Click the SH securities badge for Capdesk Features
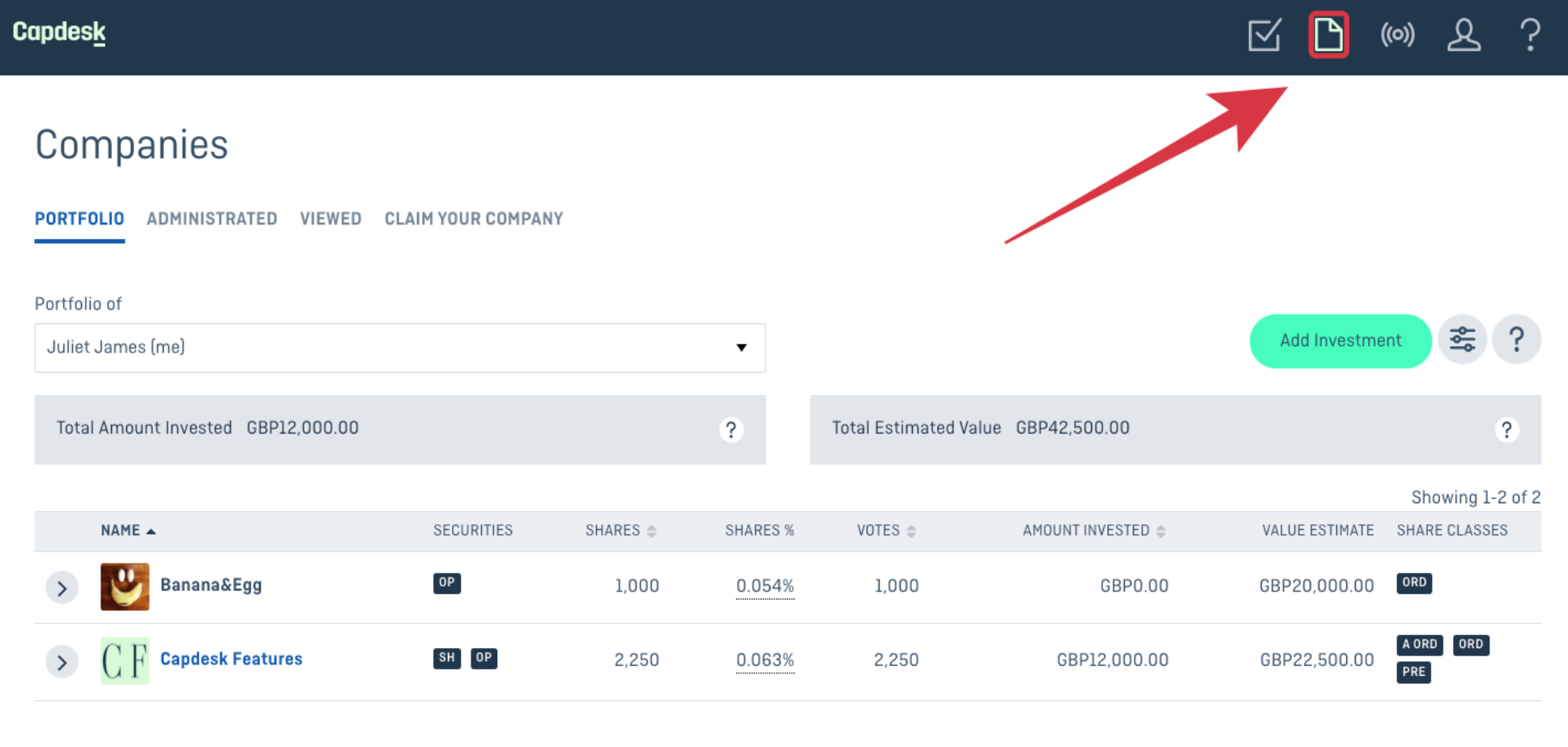The width and height of the screenshot is (1568, 747). (447, 658)
